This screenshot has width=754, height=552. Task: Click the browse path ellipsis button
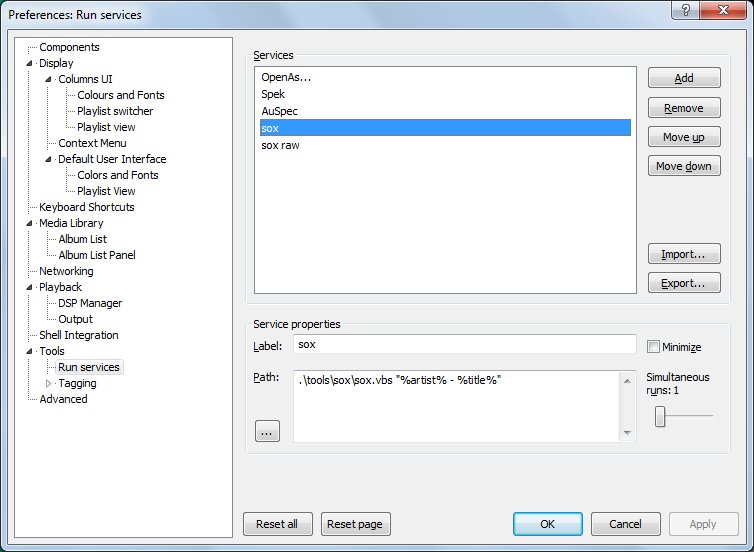(267, 431)
